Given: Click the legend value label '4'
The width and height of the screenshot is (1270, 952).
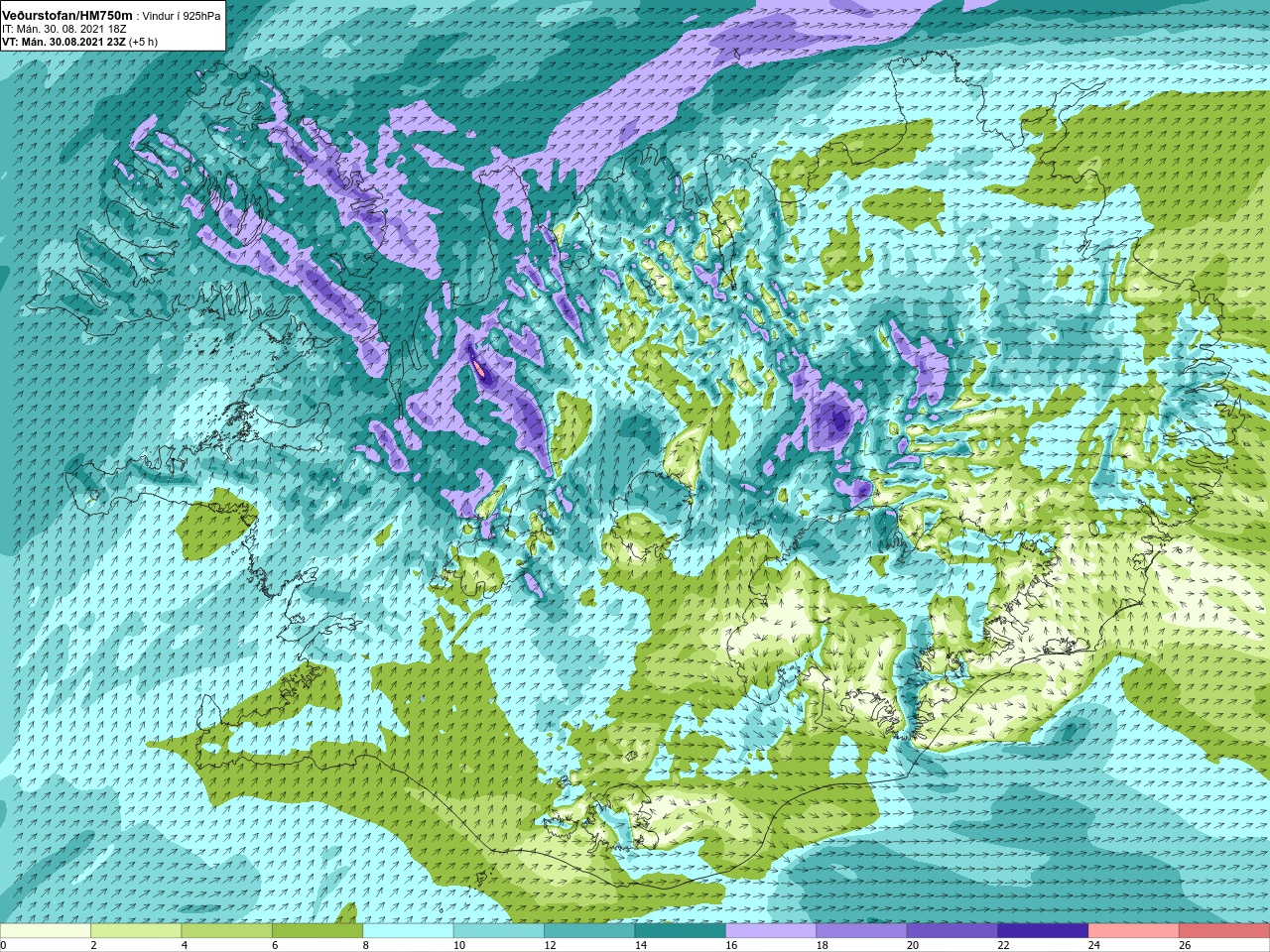Looking at the screenshot, I should tap(184, 945).
